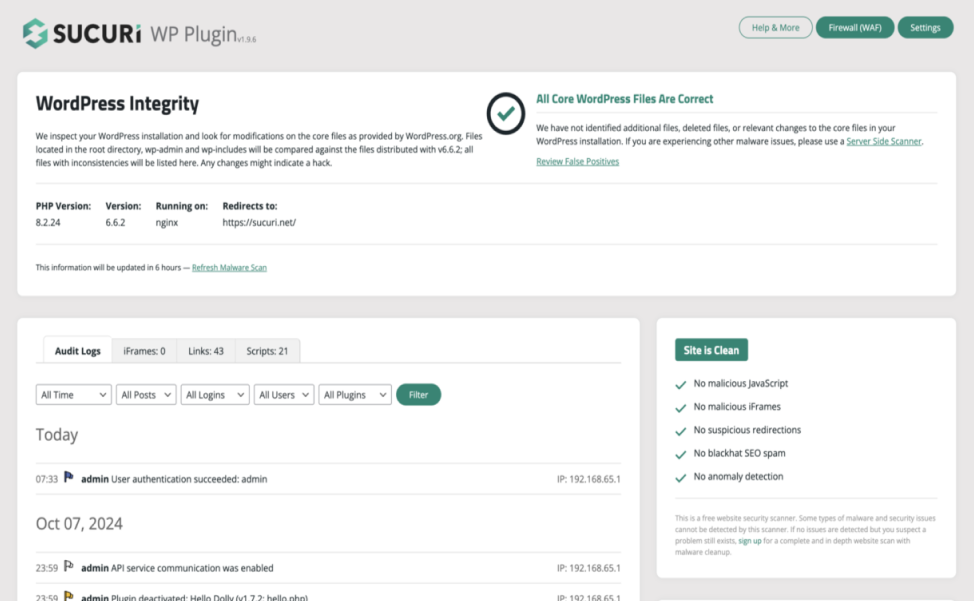Open the Settings page
Screen dimensions: 974x601
[925, 27]
